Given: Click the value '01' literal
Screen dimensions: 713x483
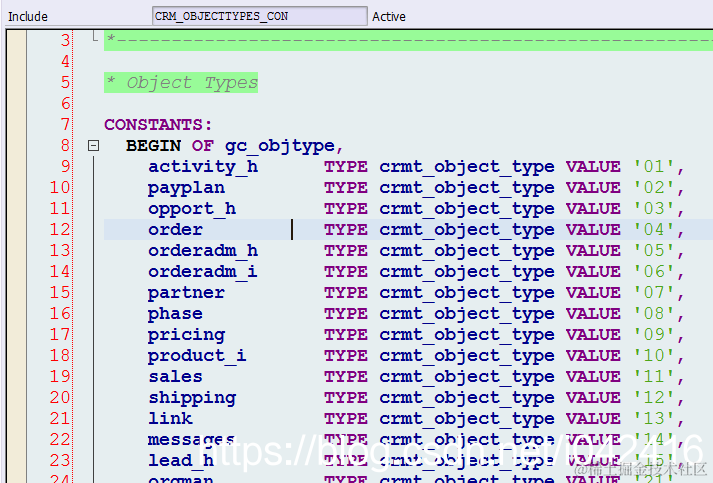Looking at the screenshot, I should tap(654, 167).
